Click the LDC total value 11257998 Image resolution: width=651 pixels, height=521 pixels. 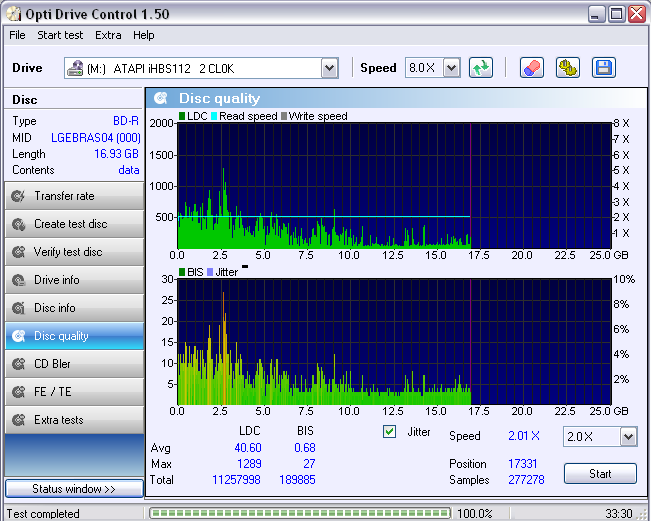(x=236, y=480)
